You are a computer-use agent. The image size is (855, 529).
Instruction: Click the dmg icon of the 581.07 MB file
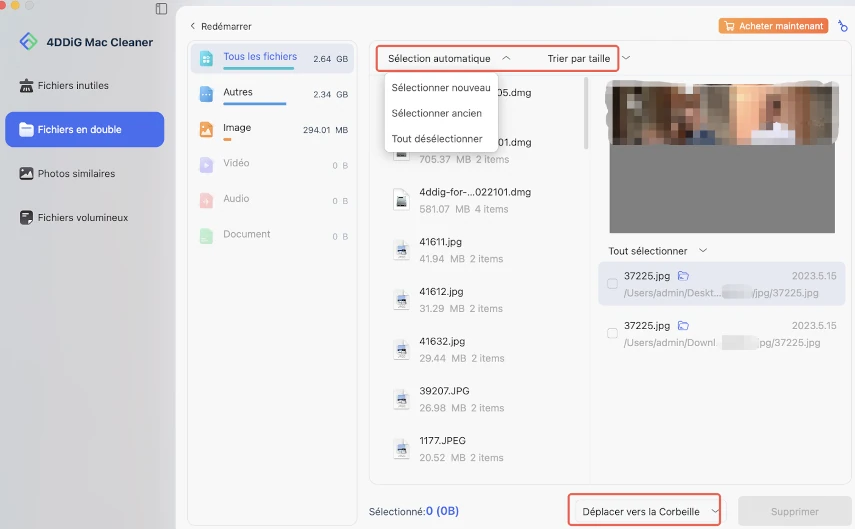coord(401,200)
